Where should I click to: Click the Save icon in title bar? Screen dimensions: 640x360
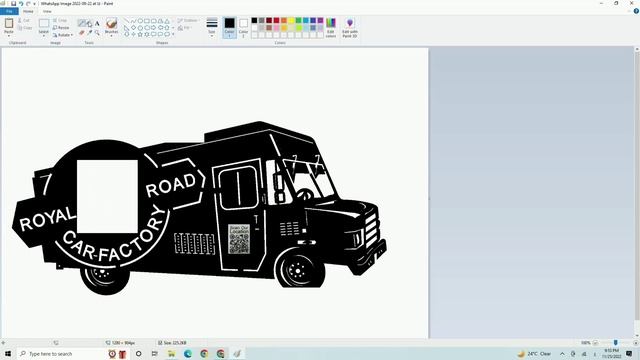(x=13, y=4)
